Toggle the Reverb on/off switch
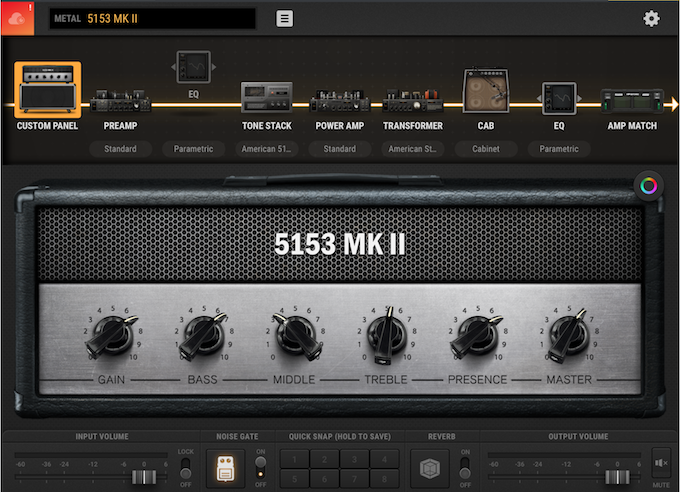Screen dimensions: 680x492 [x=465, y=468]
